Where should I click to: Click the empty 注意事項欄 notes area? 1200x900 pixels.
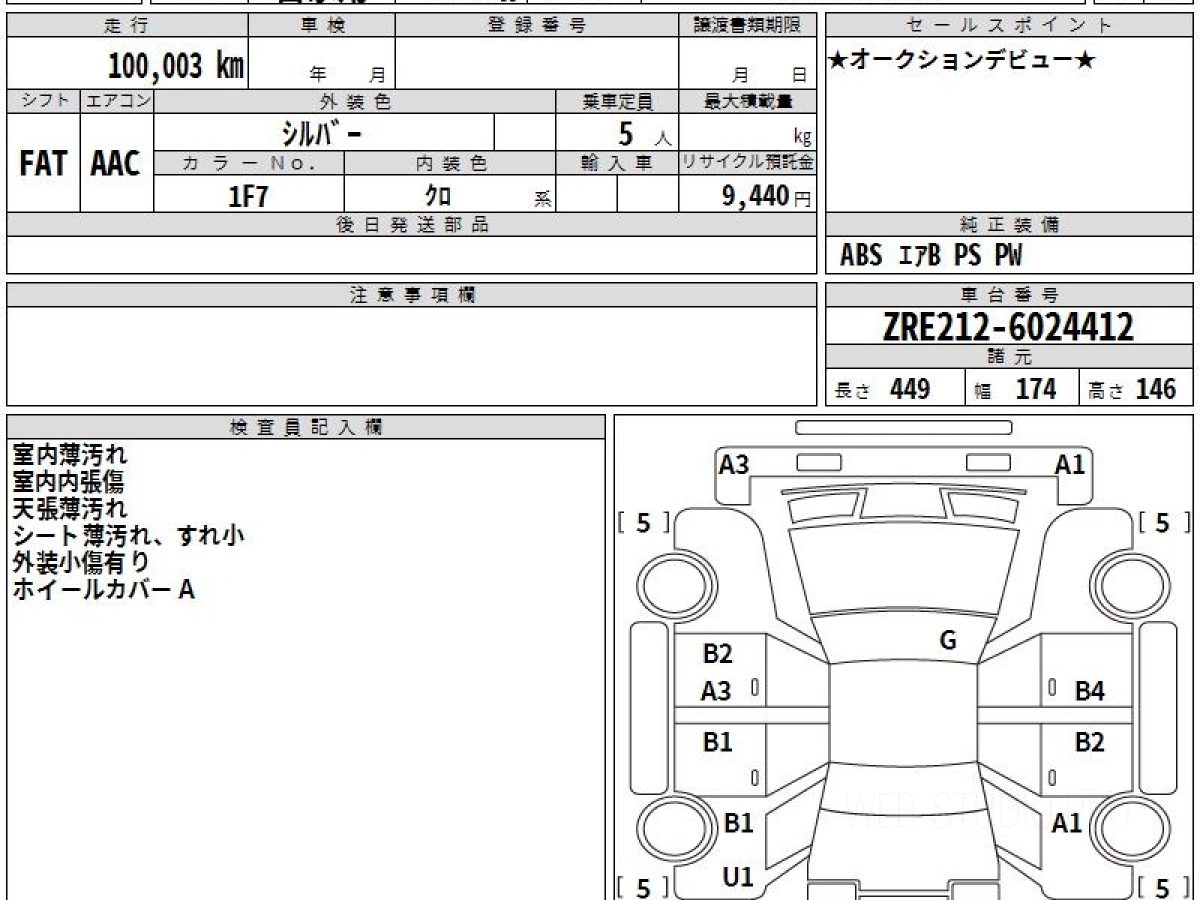pyautogui.click(x=412, y=356)
